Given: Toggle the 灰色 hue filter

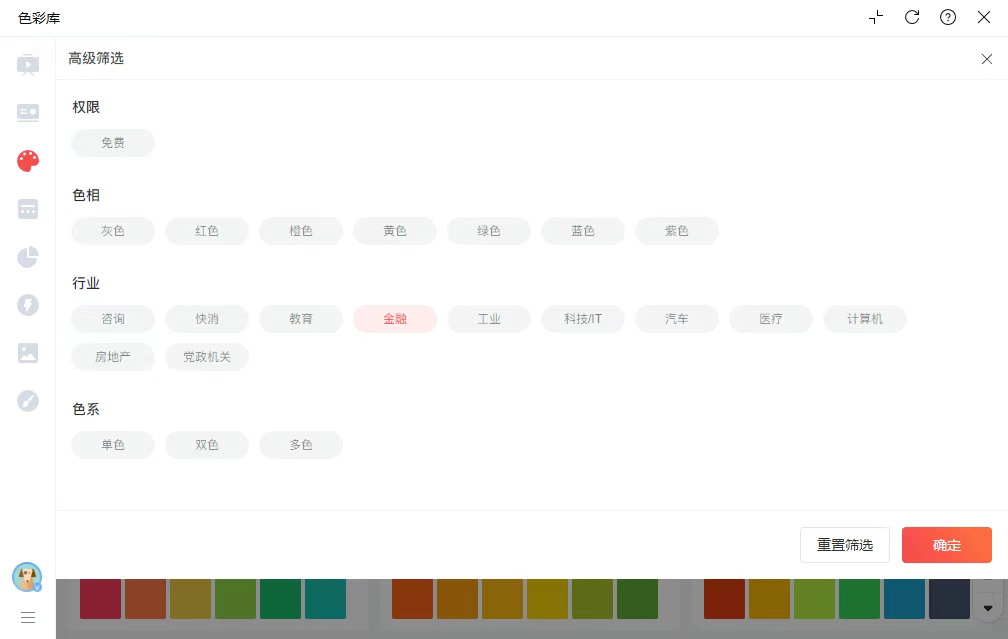Looking at the screenshot, I should tap(113, 231).
